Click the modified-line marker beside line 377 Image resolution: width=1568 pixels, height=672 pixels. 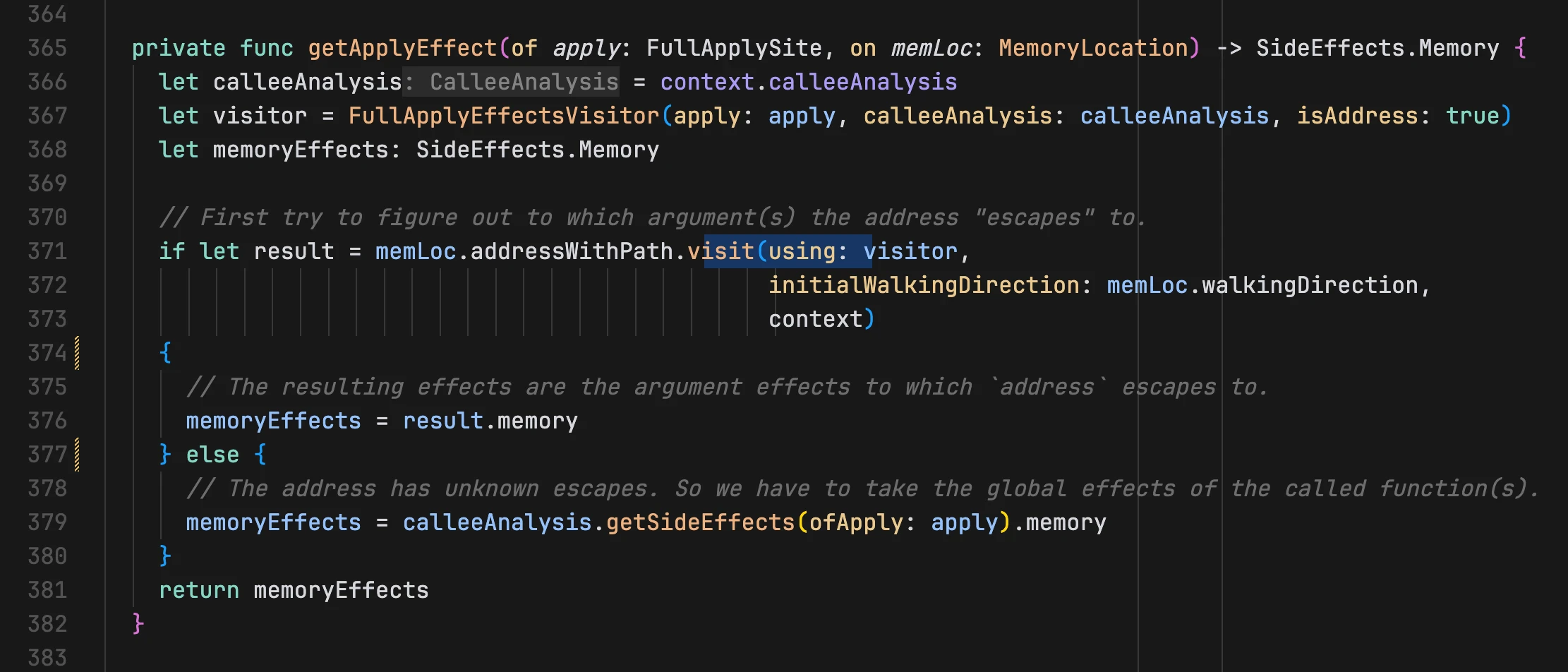pyautogui.click(x=77, y=455)
